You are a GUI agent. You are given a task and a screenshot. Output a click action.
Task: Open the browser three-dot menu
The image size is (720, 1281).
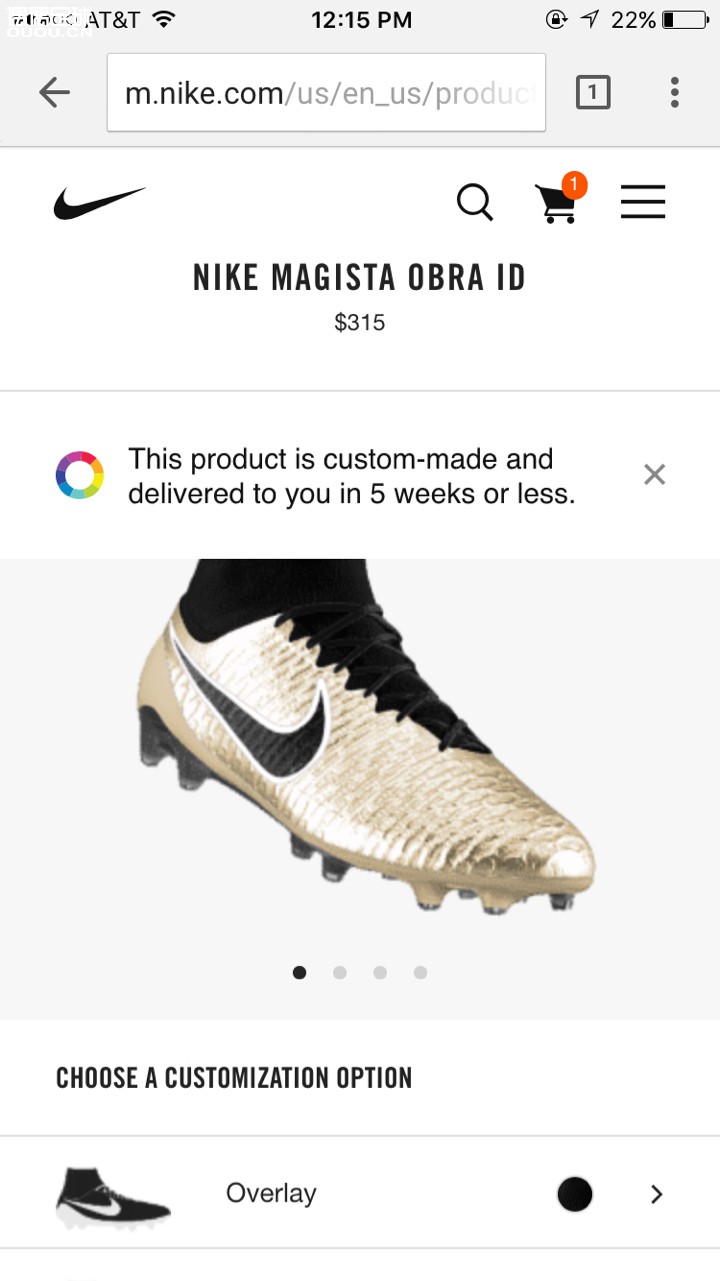tap(675, 93)
